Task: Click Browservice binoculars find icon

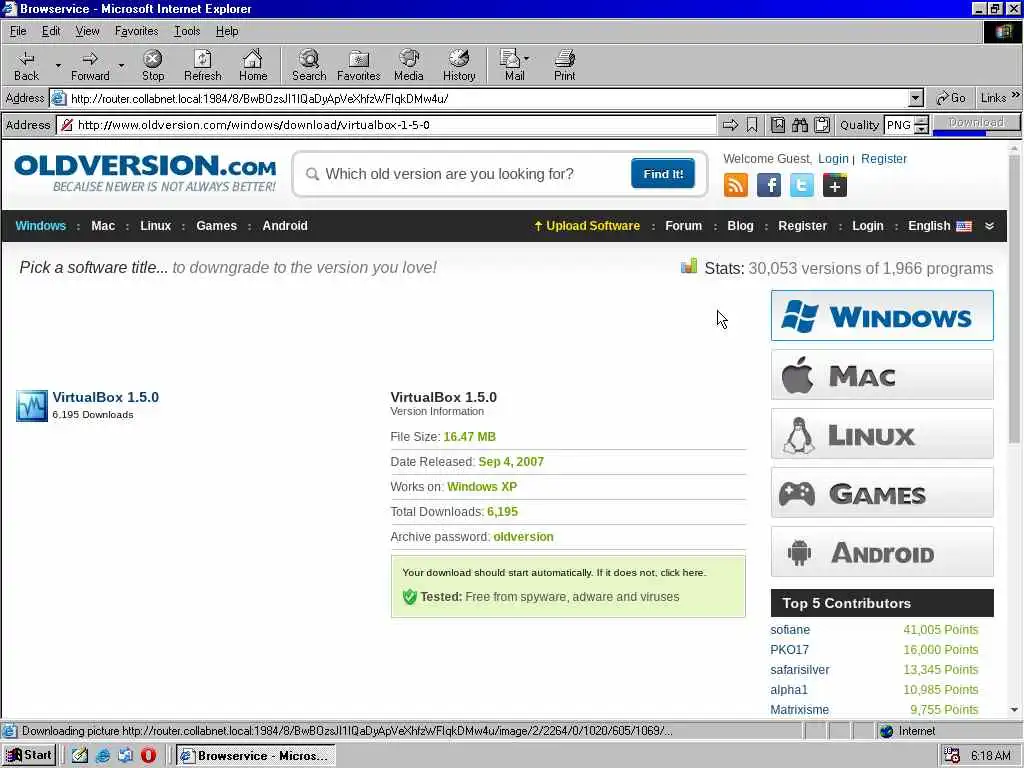Action: click(x=800, y=125)
